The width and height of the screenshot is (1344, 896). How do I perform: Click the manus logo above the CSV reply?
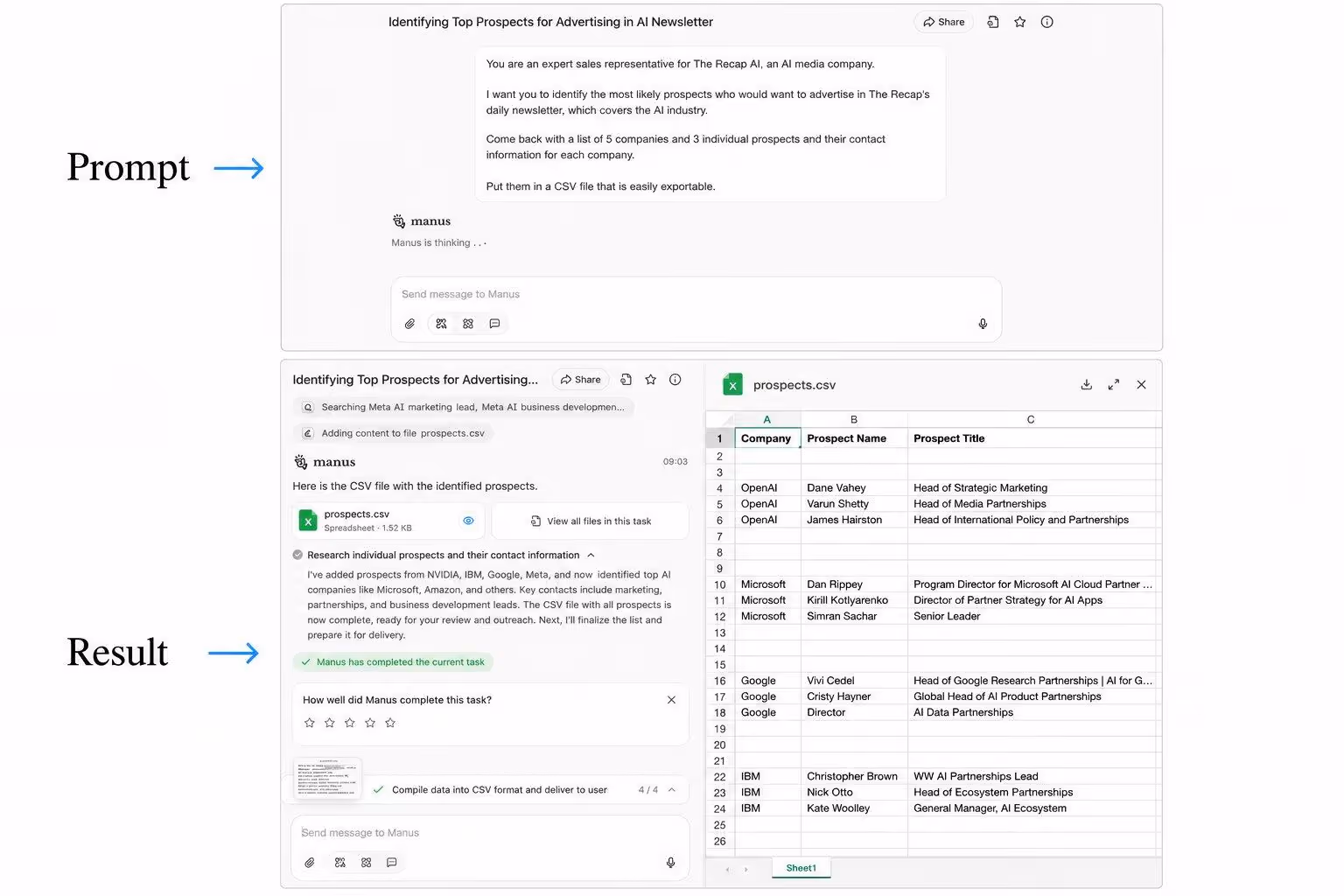click(x=325, y=462)
